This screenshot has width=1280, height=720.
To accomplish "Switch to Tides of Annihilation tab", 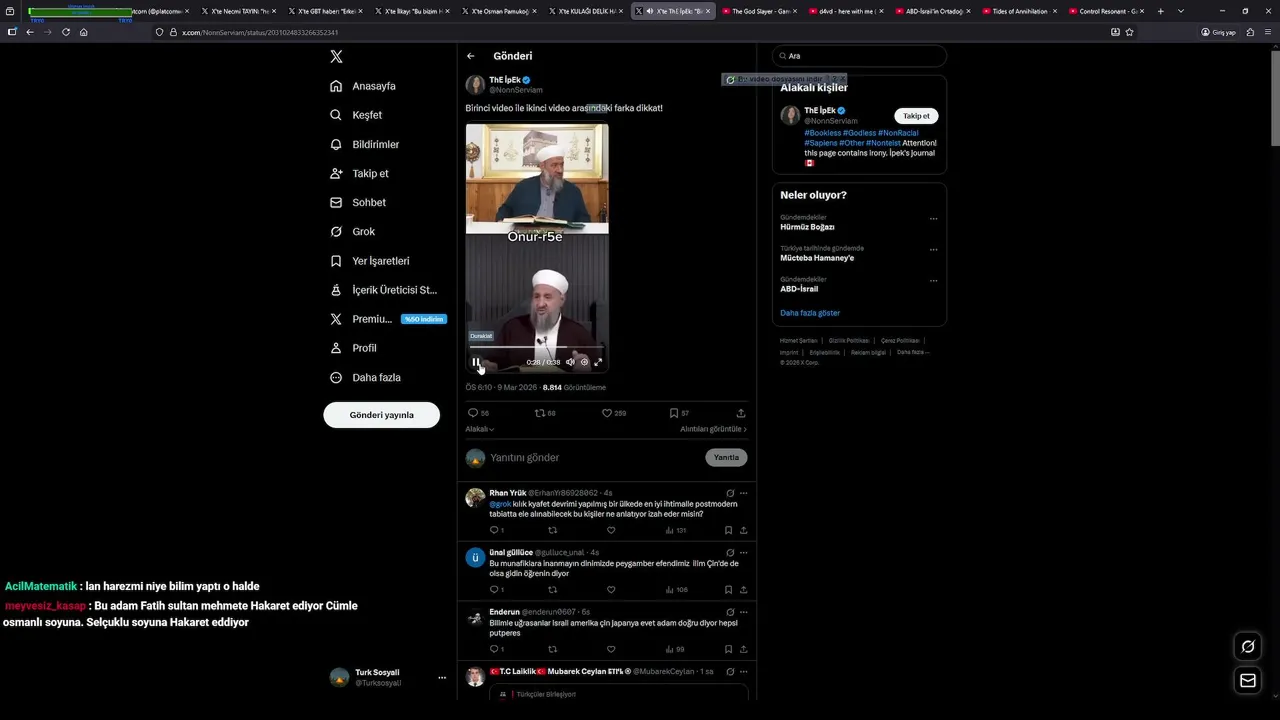I will 1019,11.
